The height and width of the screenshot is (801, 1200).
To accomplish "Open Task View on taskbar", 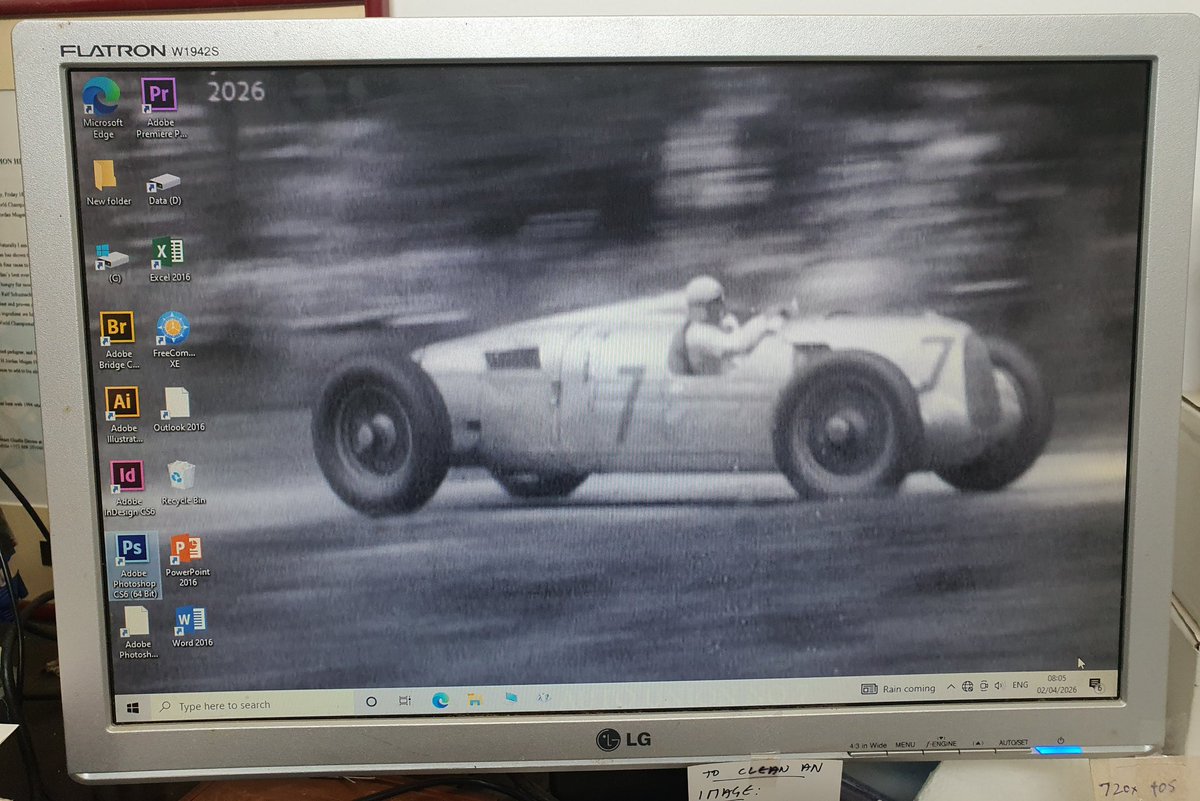I will coord(405,701).
